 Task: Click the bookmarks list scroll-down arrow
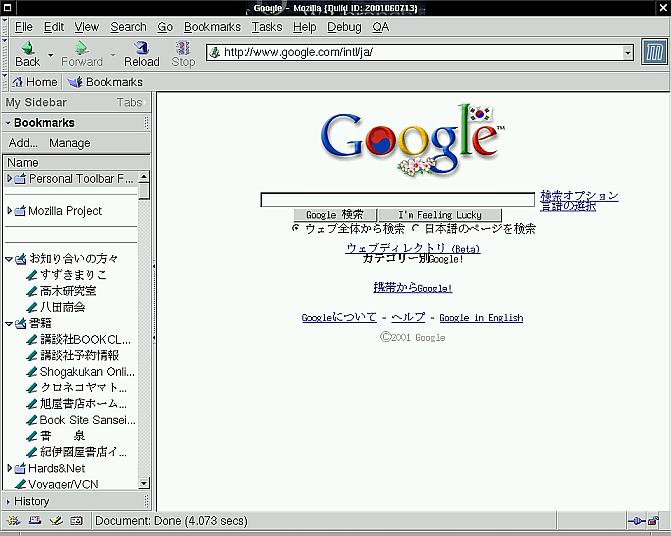point(144,483)
